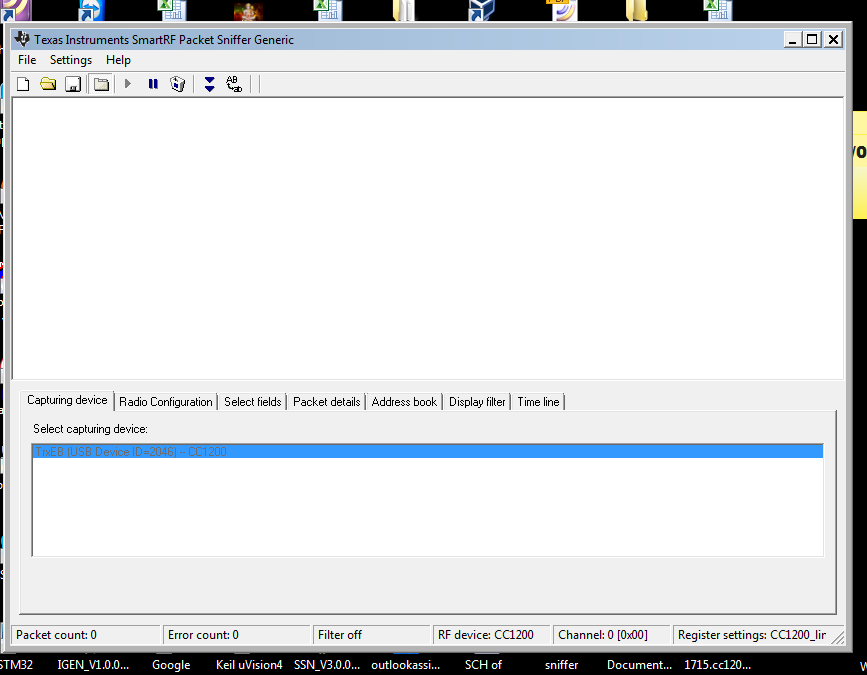Open SSN_V3.0.0 desktop file
867x675 pixels.
(x=327, y=664)
